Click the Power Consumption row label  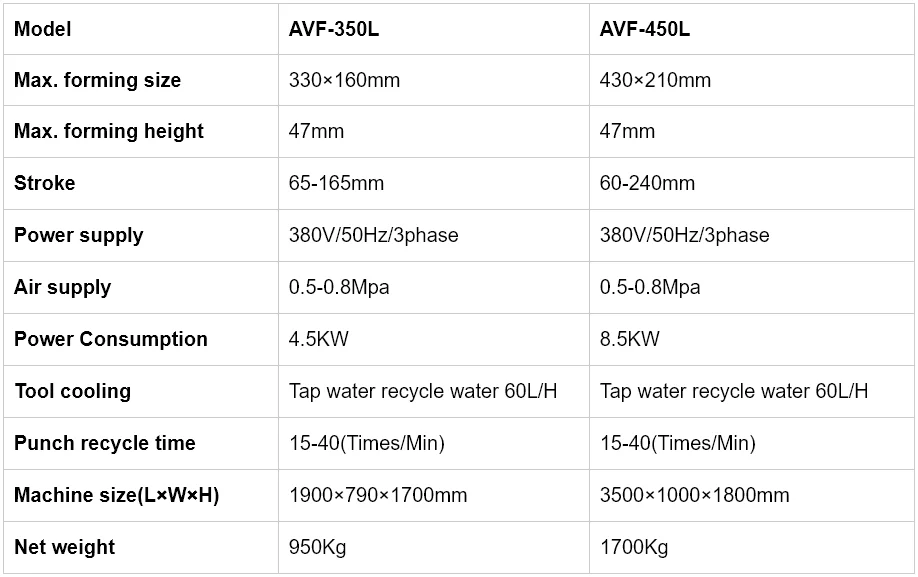click(x=111, y=339)
